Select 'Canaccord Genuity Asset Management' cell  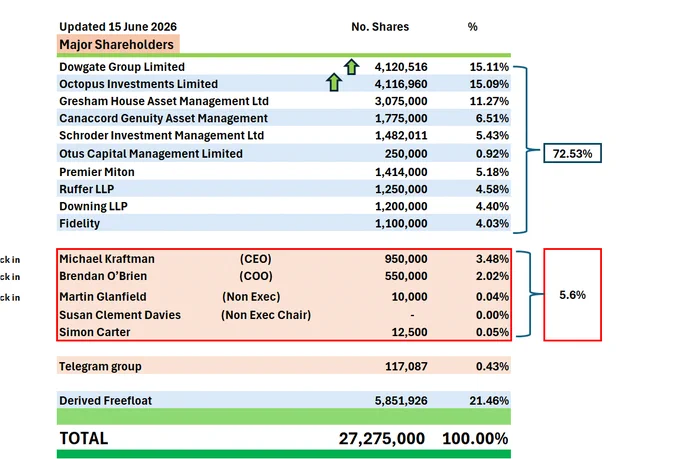[163, 118]
